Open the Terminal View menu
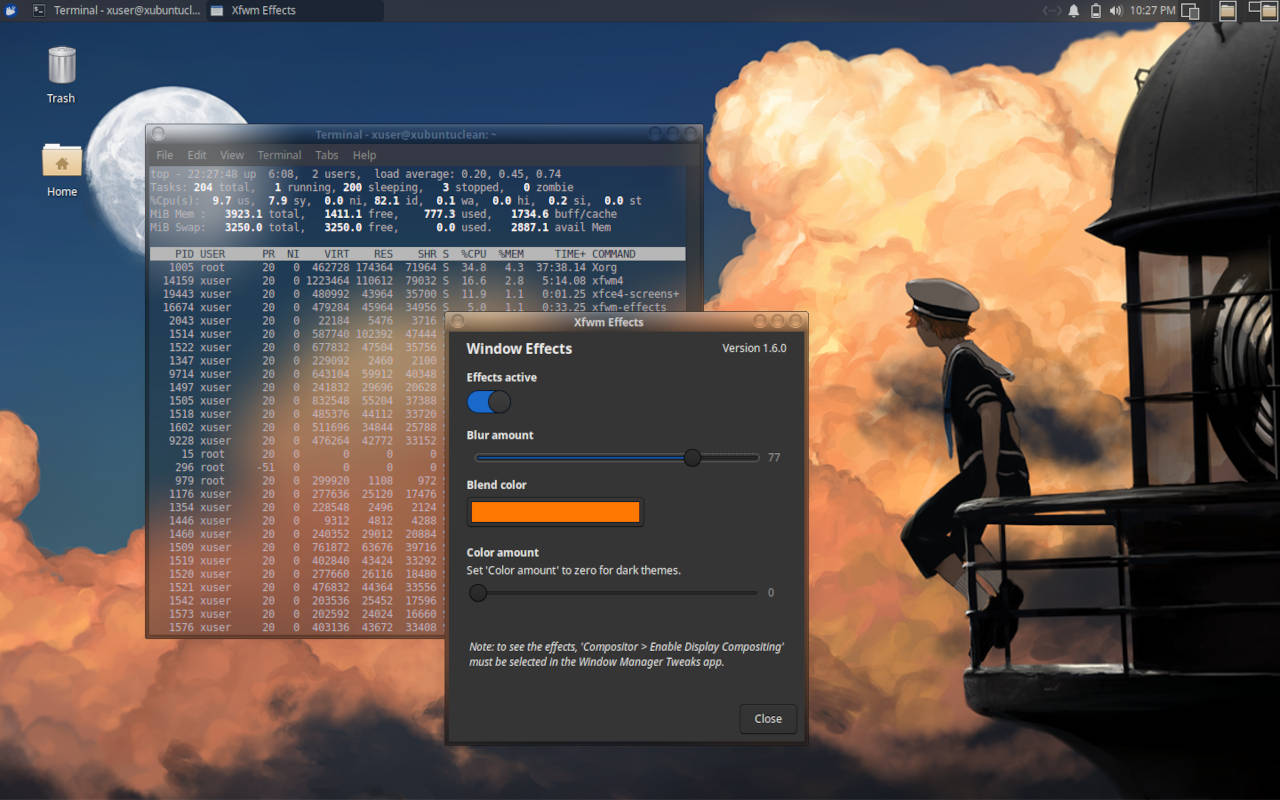The height and width of the screenshot is (800, 1280). click(x=232, y=155)
